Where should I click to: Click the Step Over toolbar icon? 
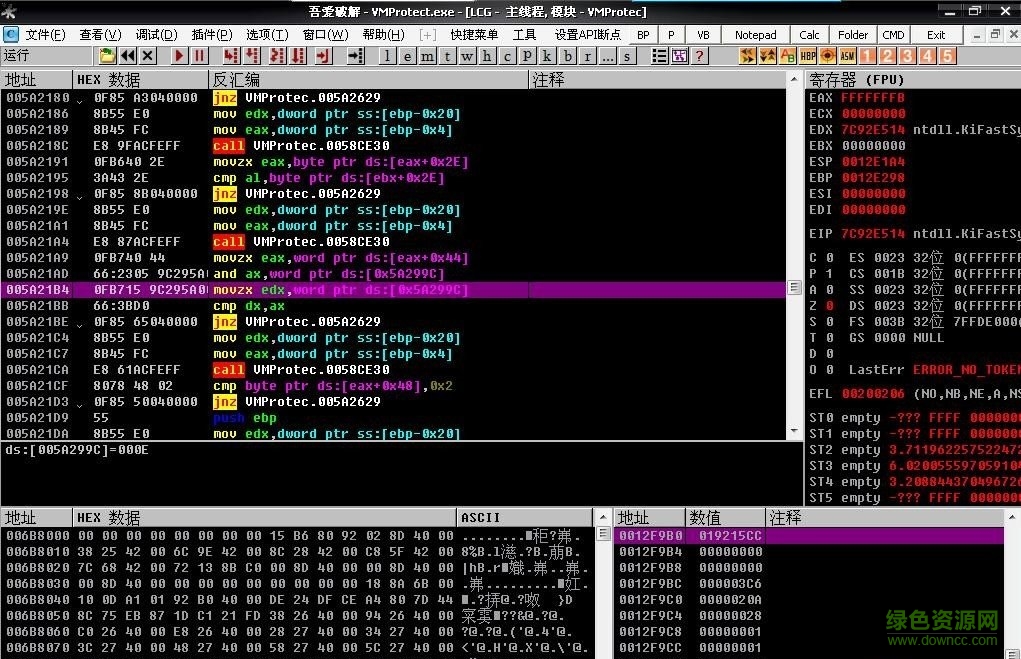coord(251,56)
